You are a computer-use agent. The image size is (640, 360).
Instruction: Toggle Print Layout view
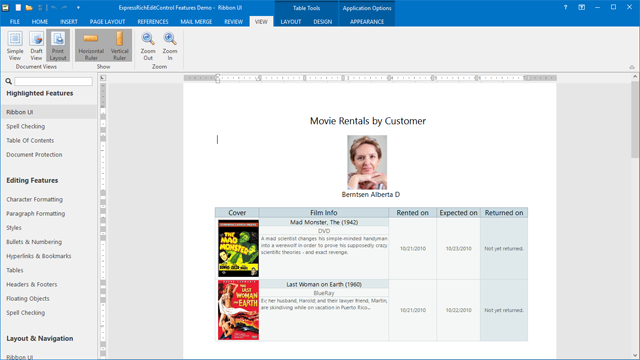[58, 46]
